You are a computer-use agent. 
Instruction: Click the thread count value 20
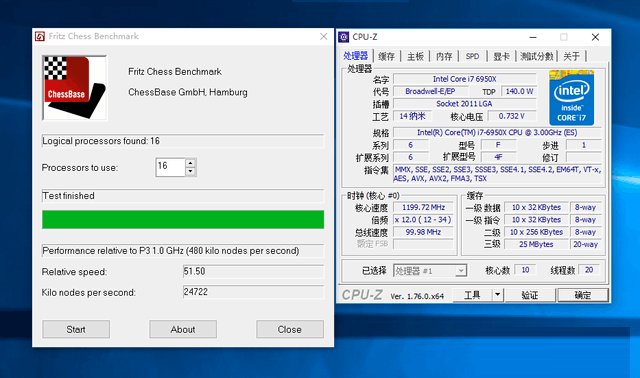(589, 270)
